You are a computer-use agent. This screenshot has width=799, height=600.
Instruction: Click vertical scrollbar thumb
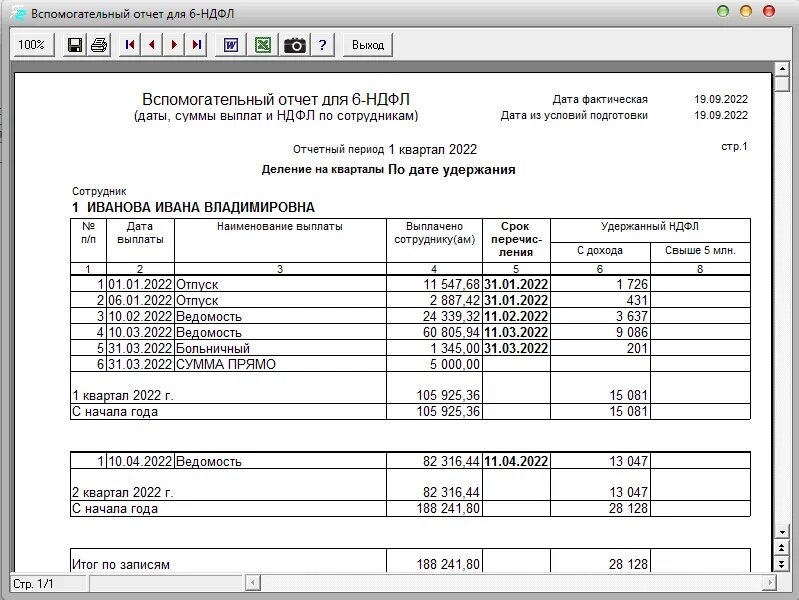tap(782, 83)
